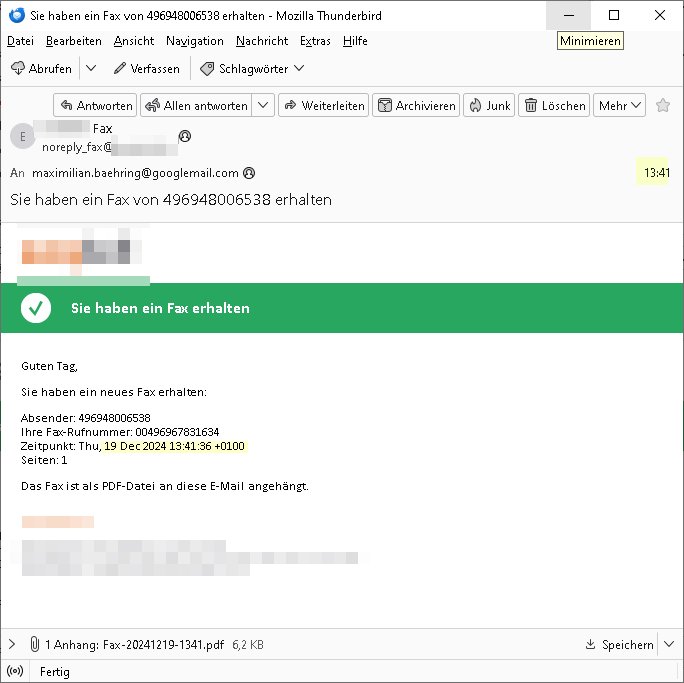This screenshot has height=683, width=684.
Task: Open the Nachricht menu
Action: coord(262,41)
